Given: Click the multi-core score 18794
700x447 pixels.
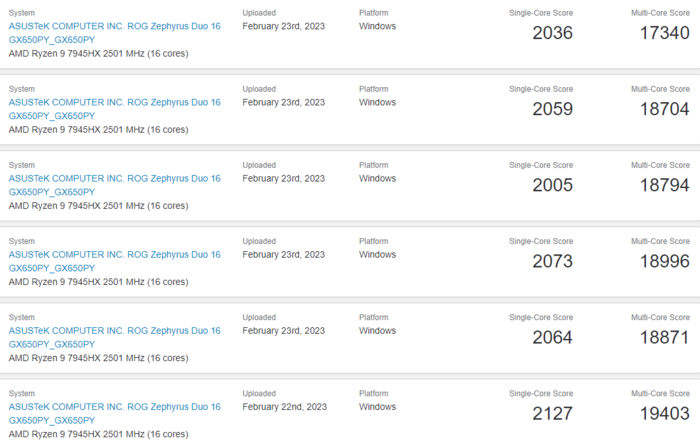Looking at the screenshot, I should pyautogui.click(x=665, y=185).
